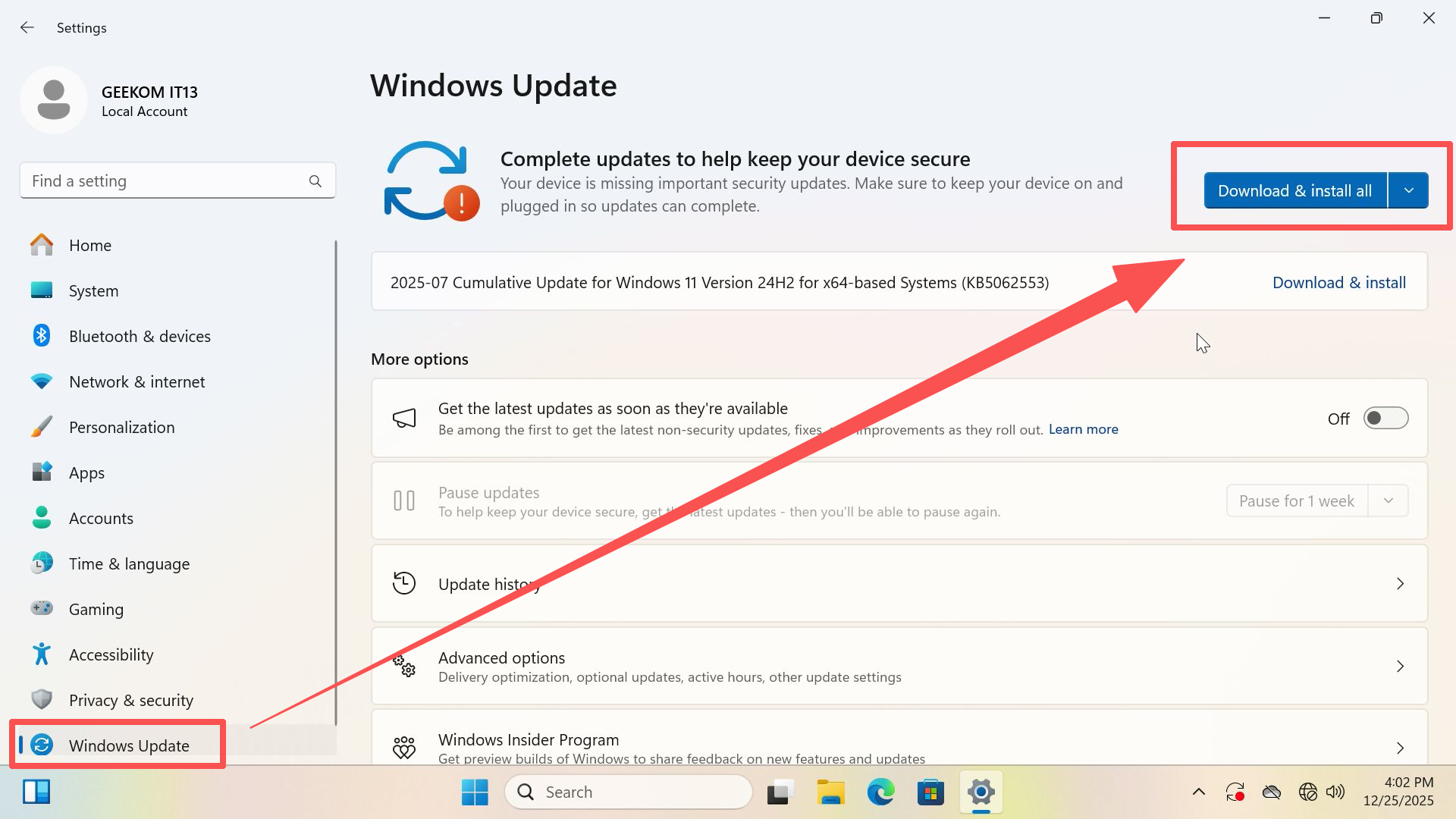Select Home in the settings sidebar
The width and height of the screenshot is (1456, 819).
click(90, 245)
